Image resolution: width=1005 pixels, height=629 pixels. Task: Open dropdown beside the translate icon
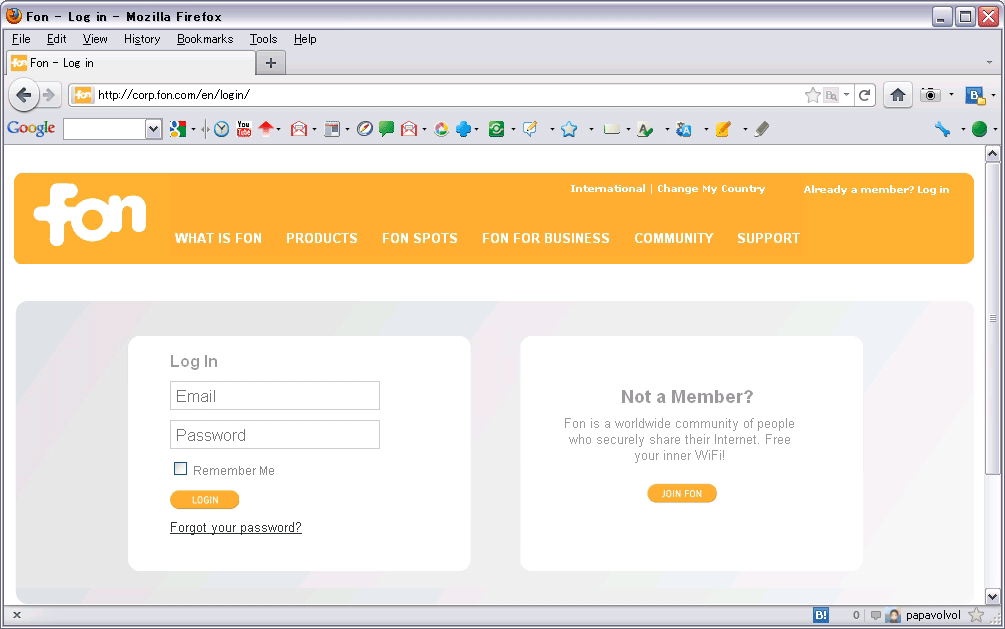[x=706, y=130]
